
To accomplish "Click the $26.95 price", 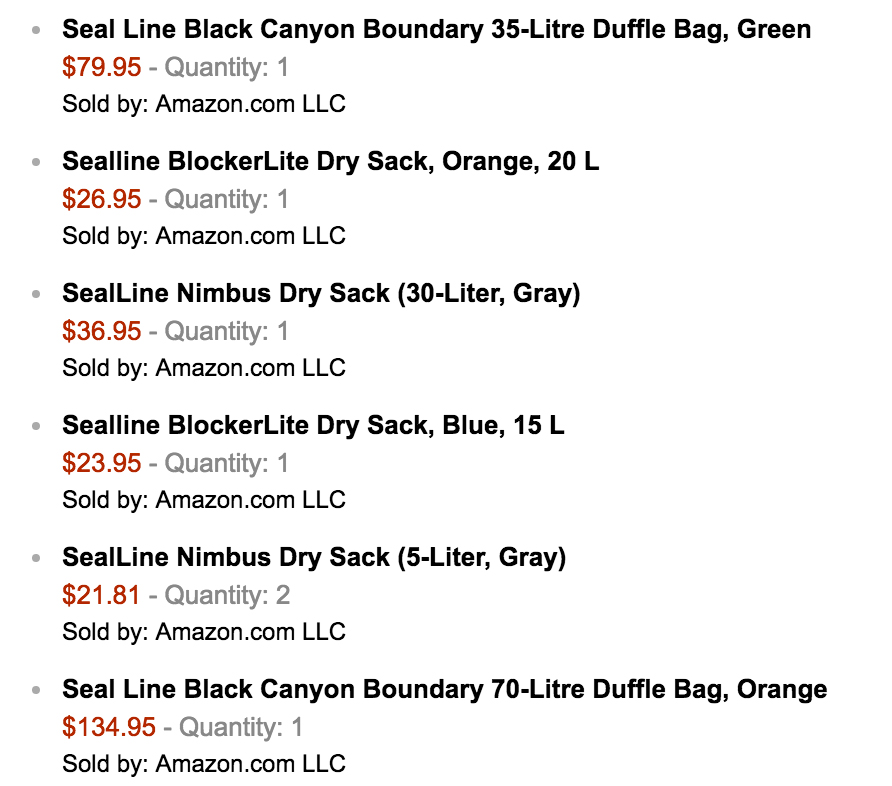I will [101, 199].
